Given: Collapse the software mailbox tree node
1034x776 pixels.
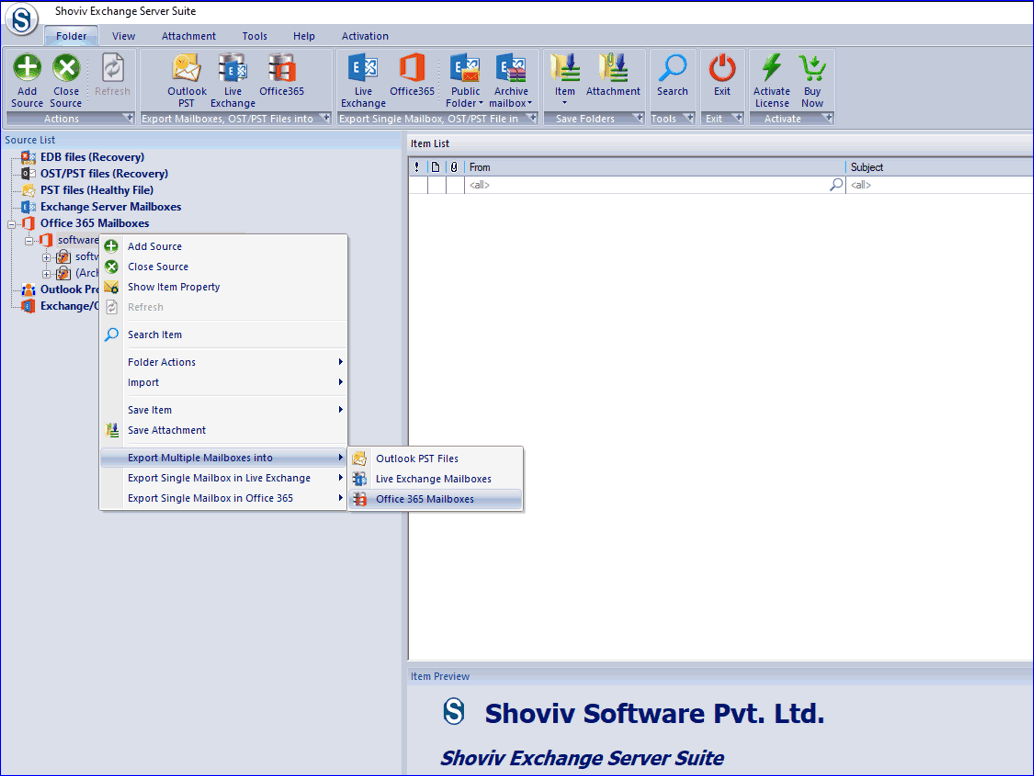Looking at the screenshot, I should [x=29, y=241].
